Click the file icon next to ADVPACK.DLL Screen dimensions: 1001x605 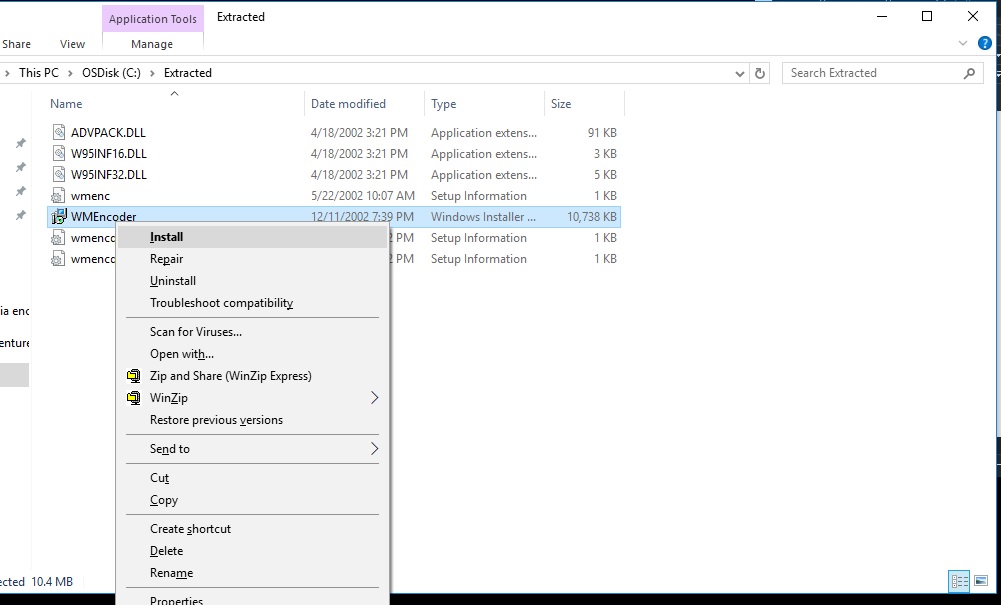(59, 131)
